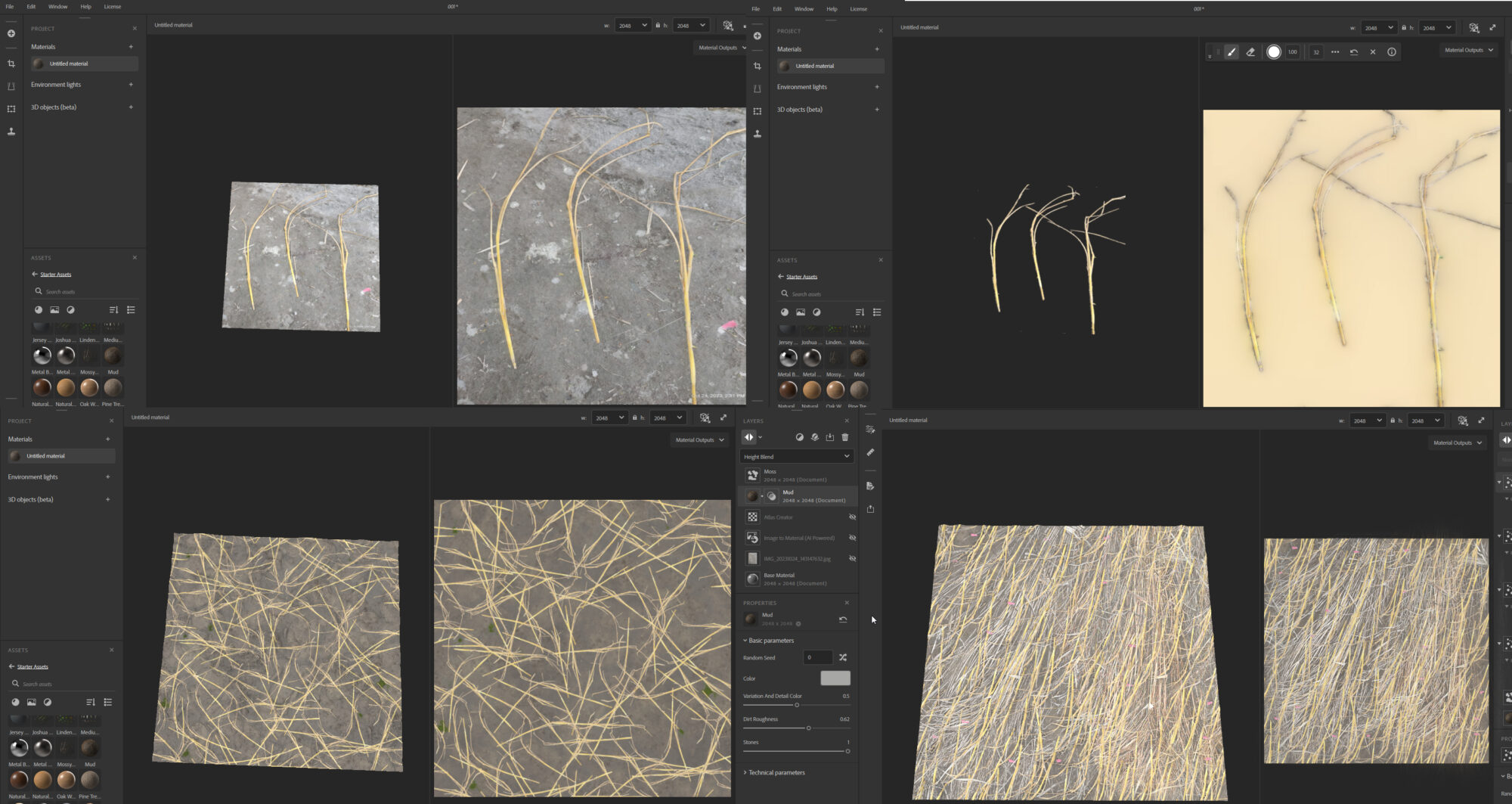
Task: Select the paint brush tool
Action: [x=1232, y=52]
